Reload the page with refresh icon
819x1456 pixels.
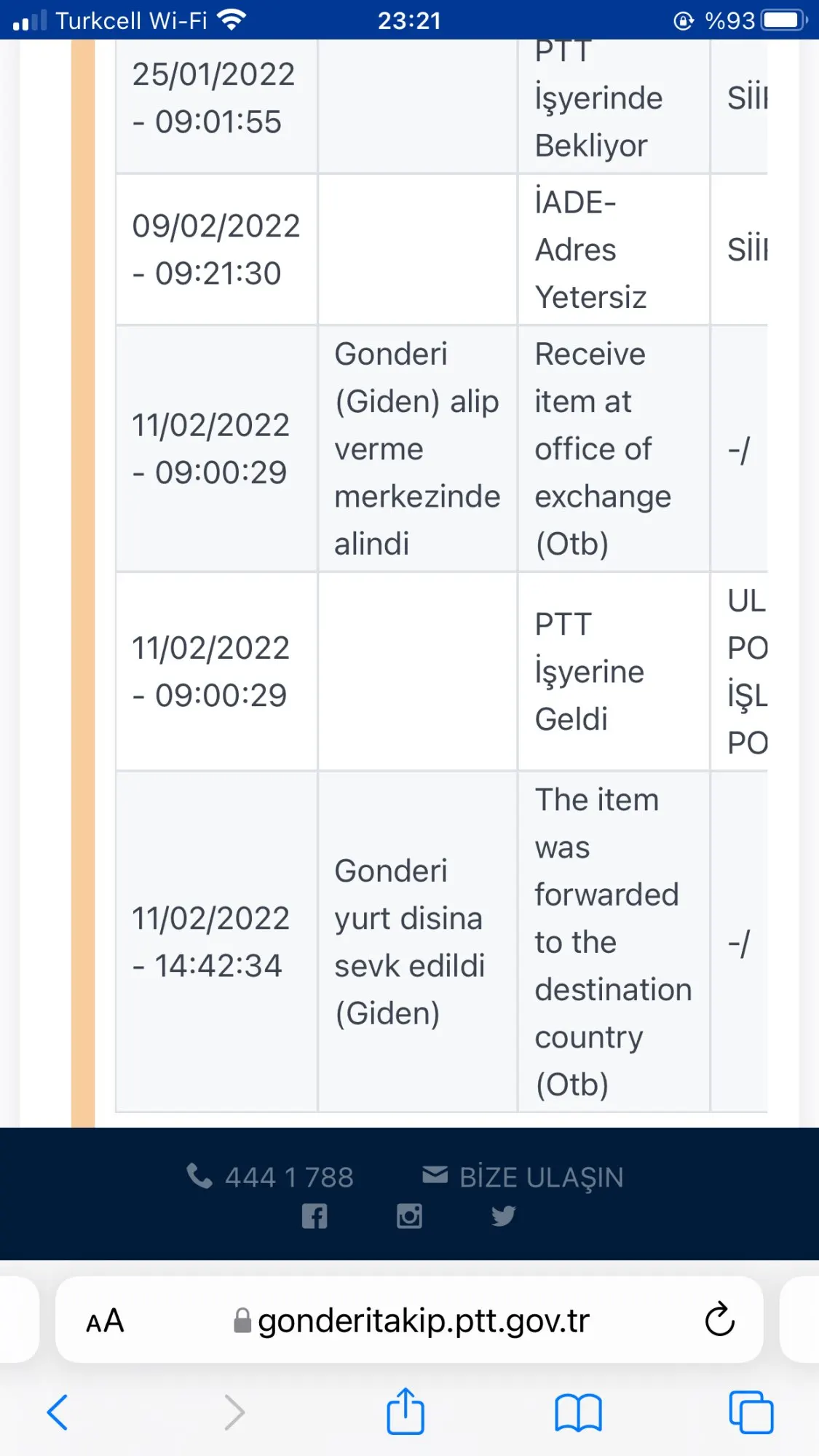(719, 1319)
